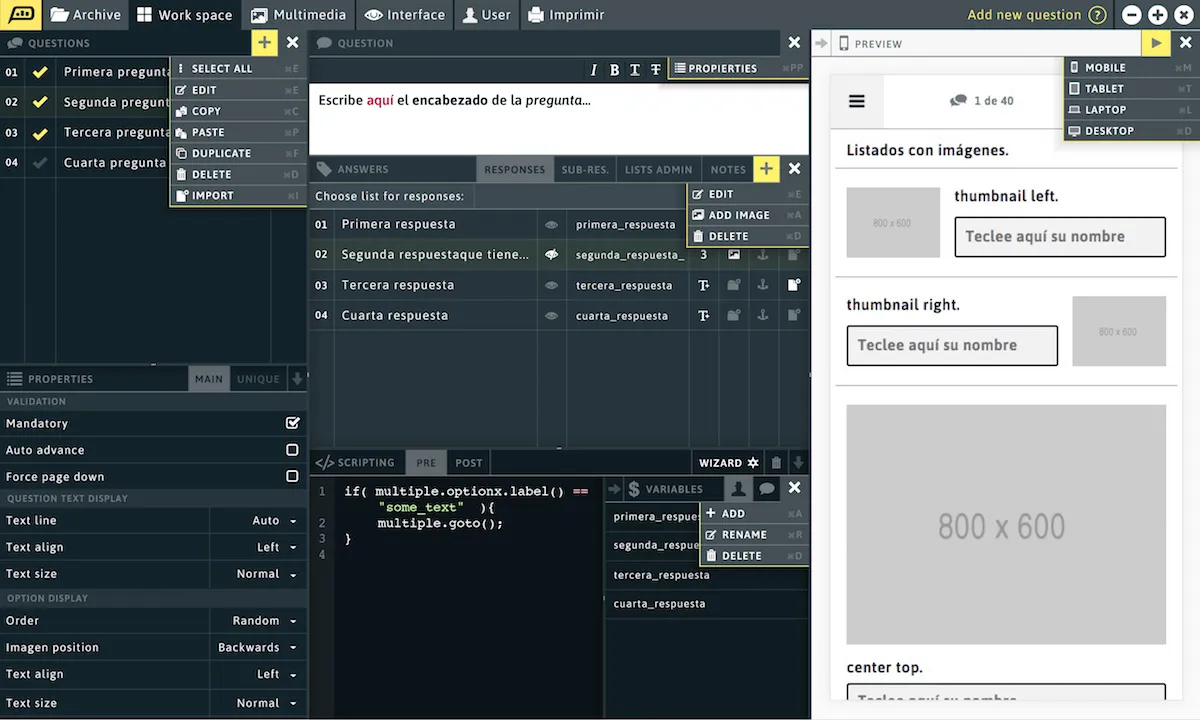
Task: Click the yellow plus in Questions panel
Action: (x=264, y=42)
